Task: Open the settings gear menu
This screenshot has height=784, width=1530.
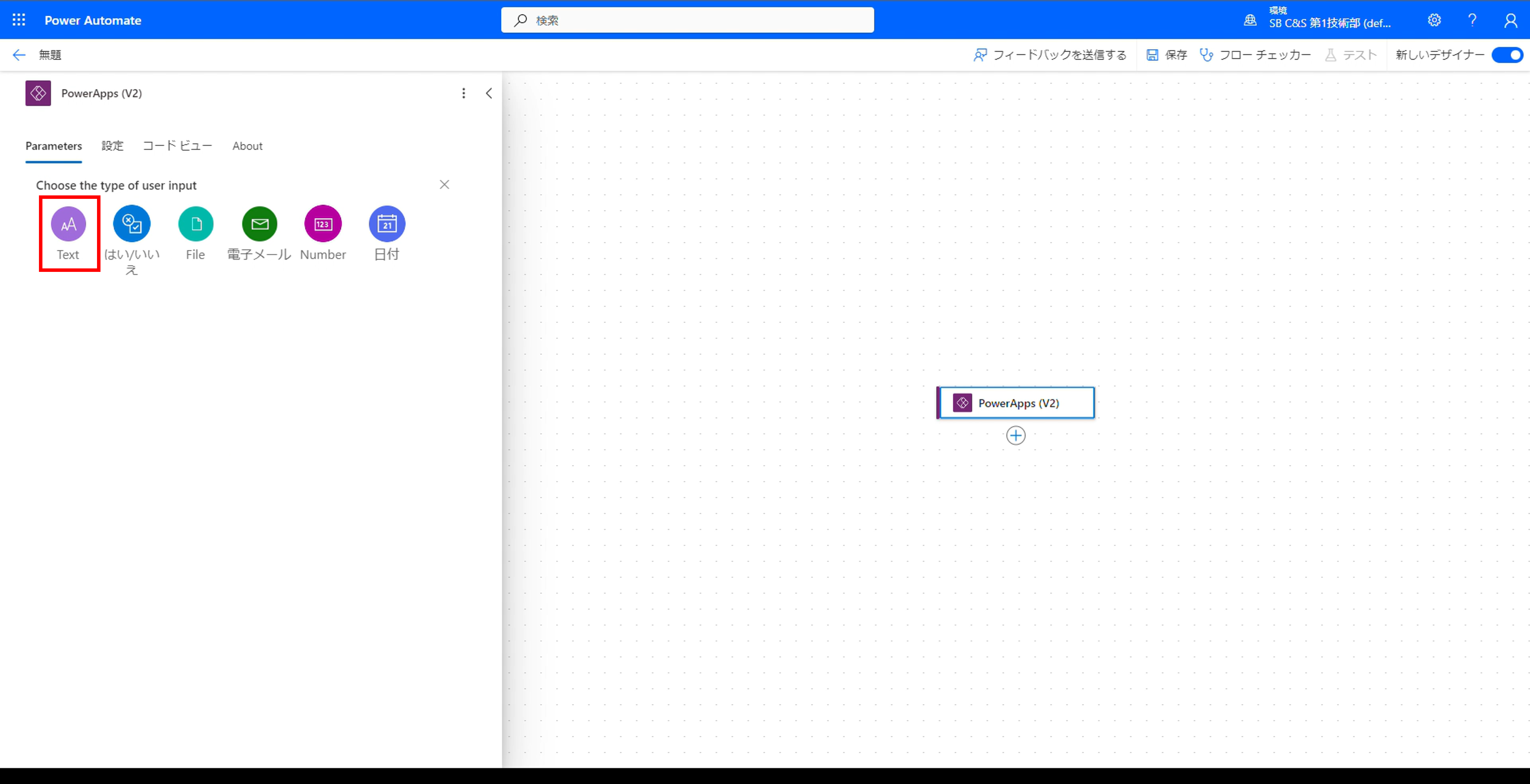Action: 1434,20
